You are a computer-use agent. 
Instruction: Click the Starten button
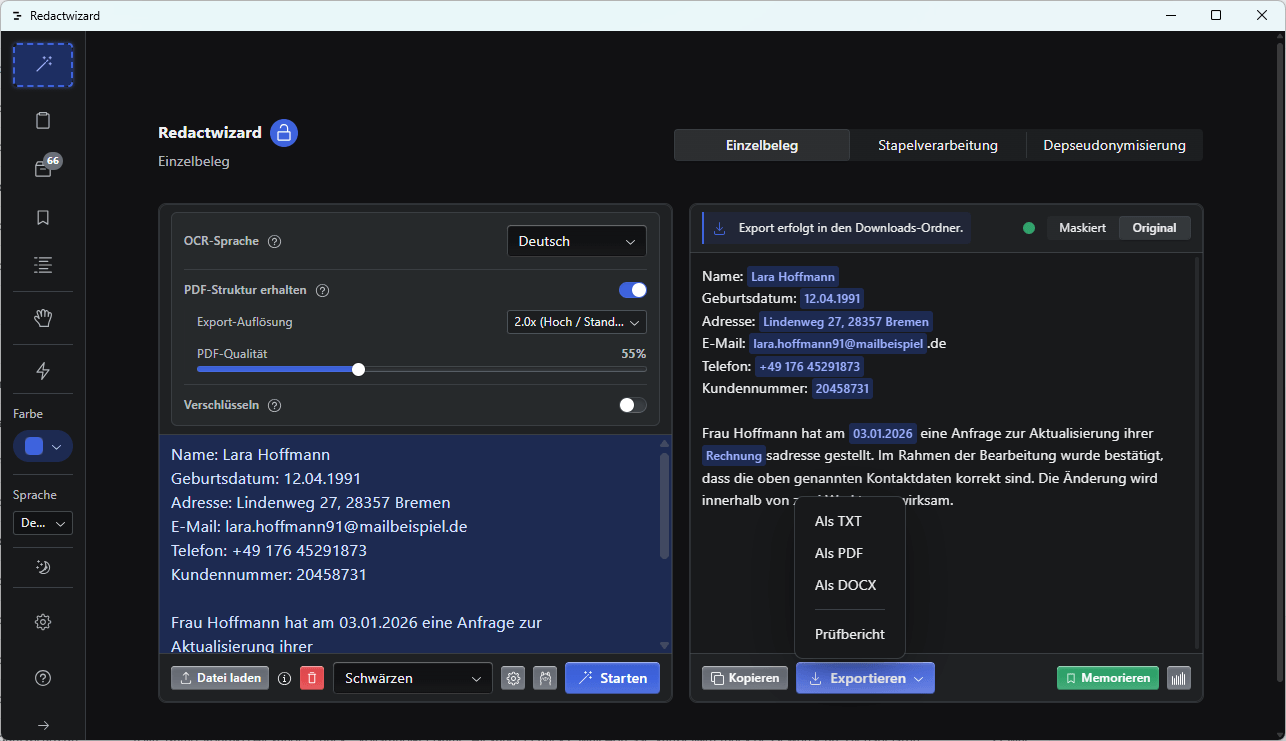click(x=612, y=678)
